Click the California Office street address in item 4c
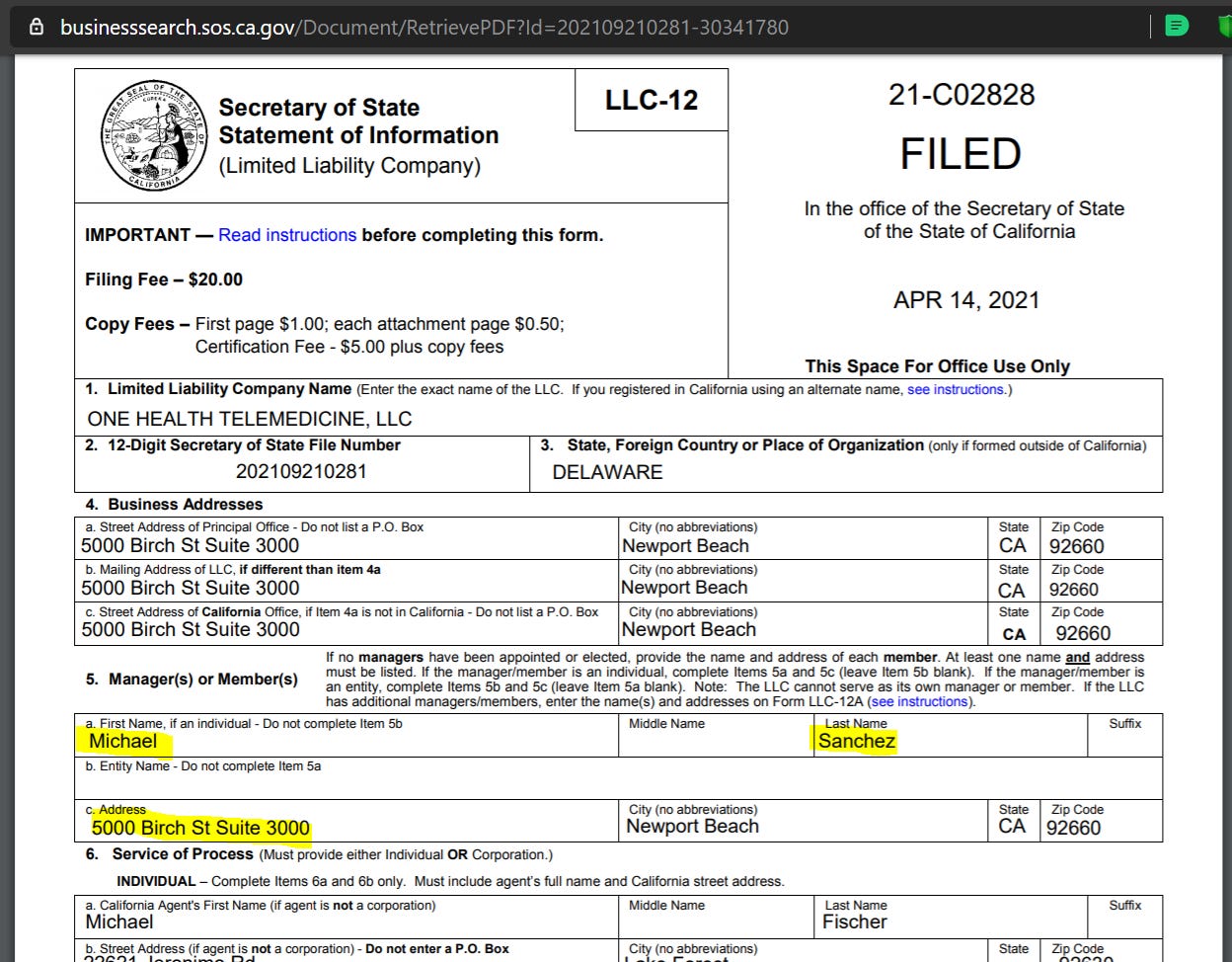The image size is (1232, 962). [x=191, y=630]
